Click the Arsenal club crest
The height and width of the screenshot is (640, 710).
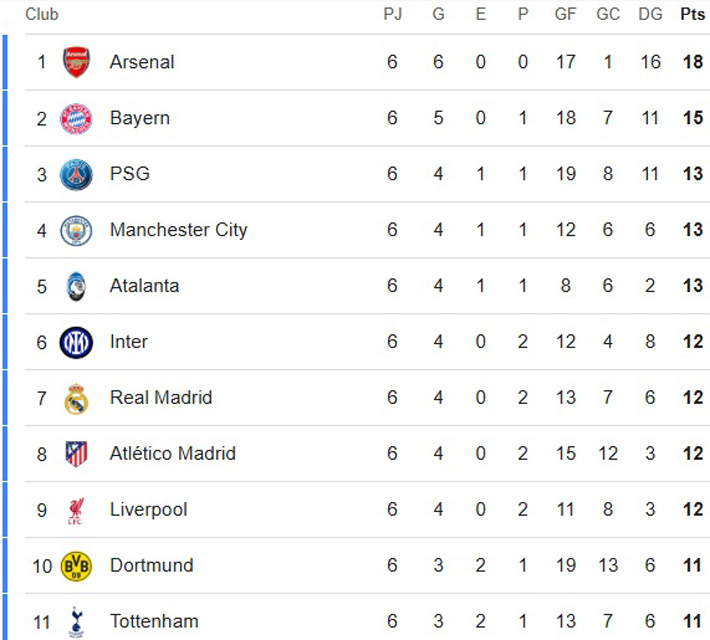pyautogui.click(x=76, y=62)
